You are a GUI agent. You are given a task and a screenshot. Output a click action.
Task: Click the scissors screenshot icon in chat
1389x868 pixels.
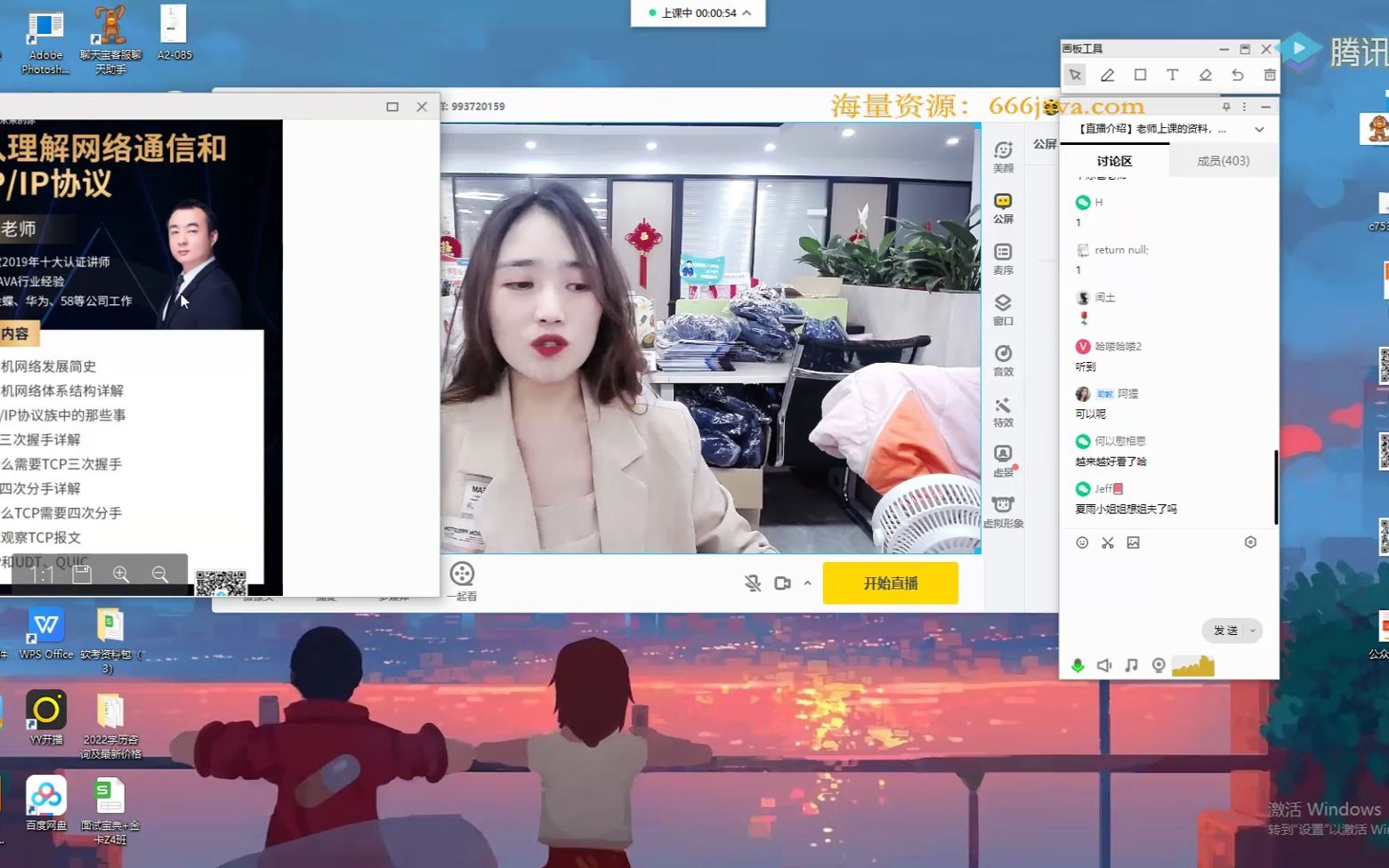point(1108,542)
